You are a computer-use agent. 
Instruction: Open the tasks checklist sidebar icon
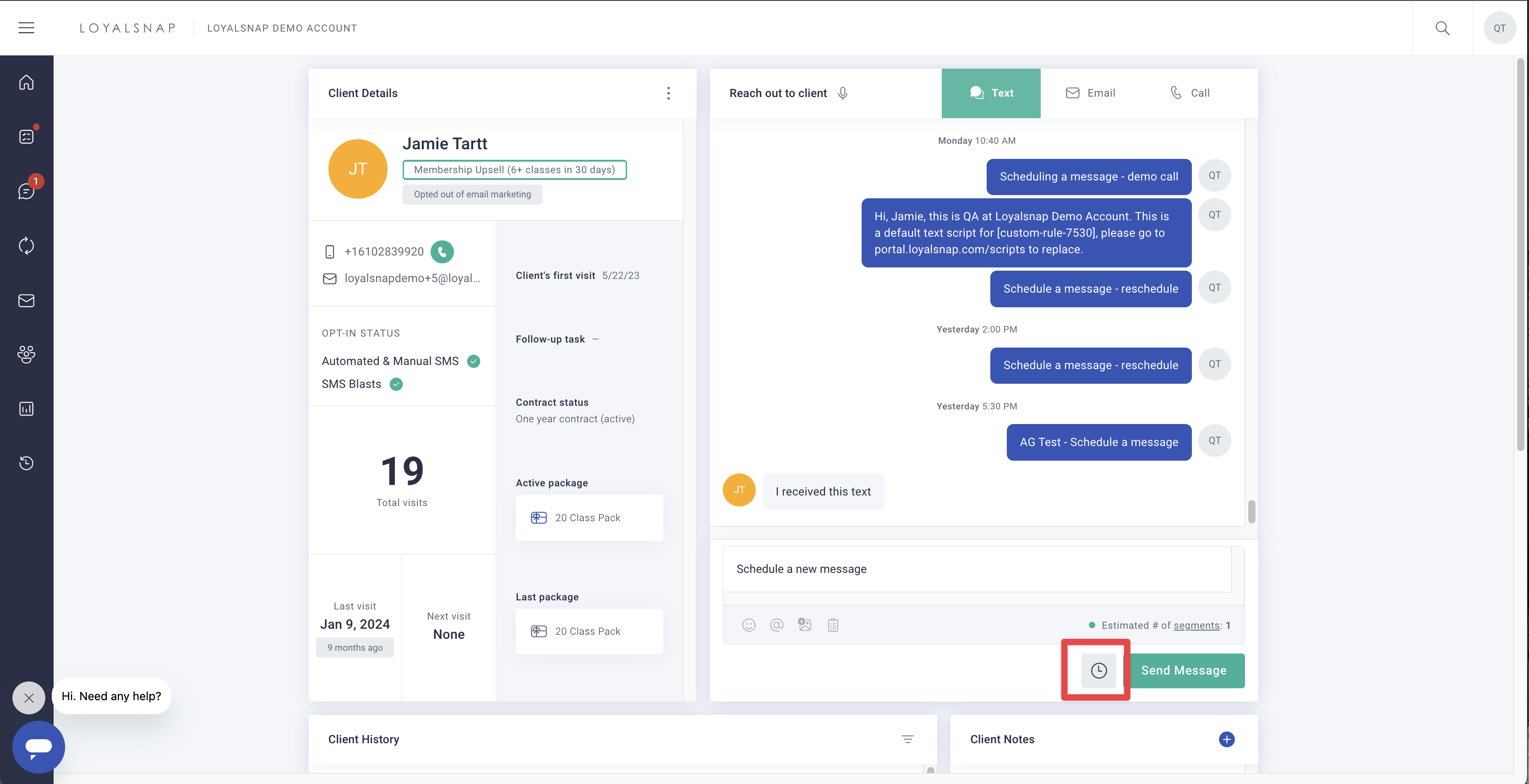tap(26, 136)
